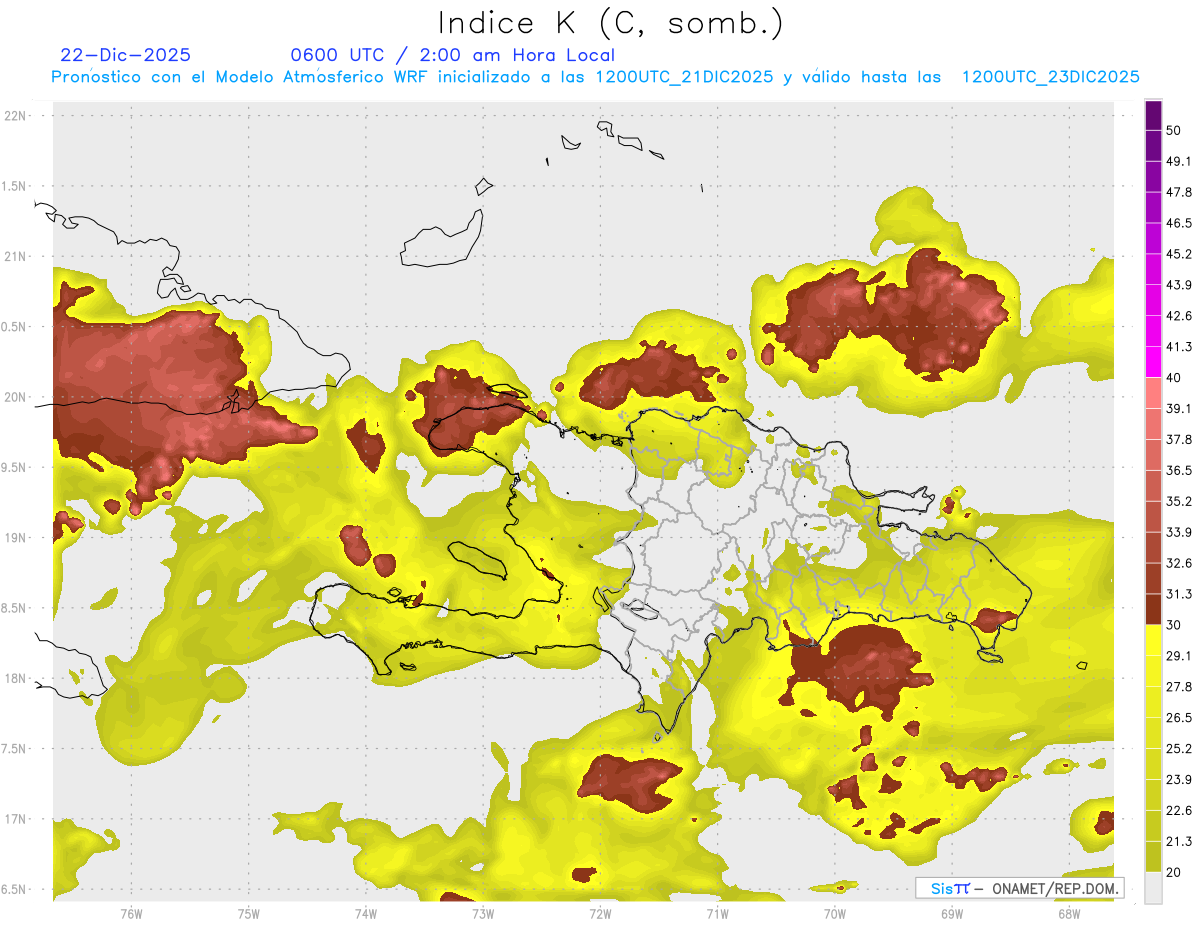This screenshot has width=1200, height=927.
Task: Click the '19N' latitude label
Action: click(x=15, y=538)
